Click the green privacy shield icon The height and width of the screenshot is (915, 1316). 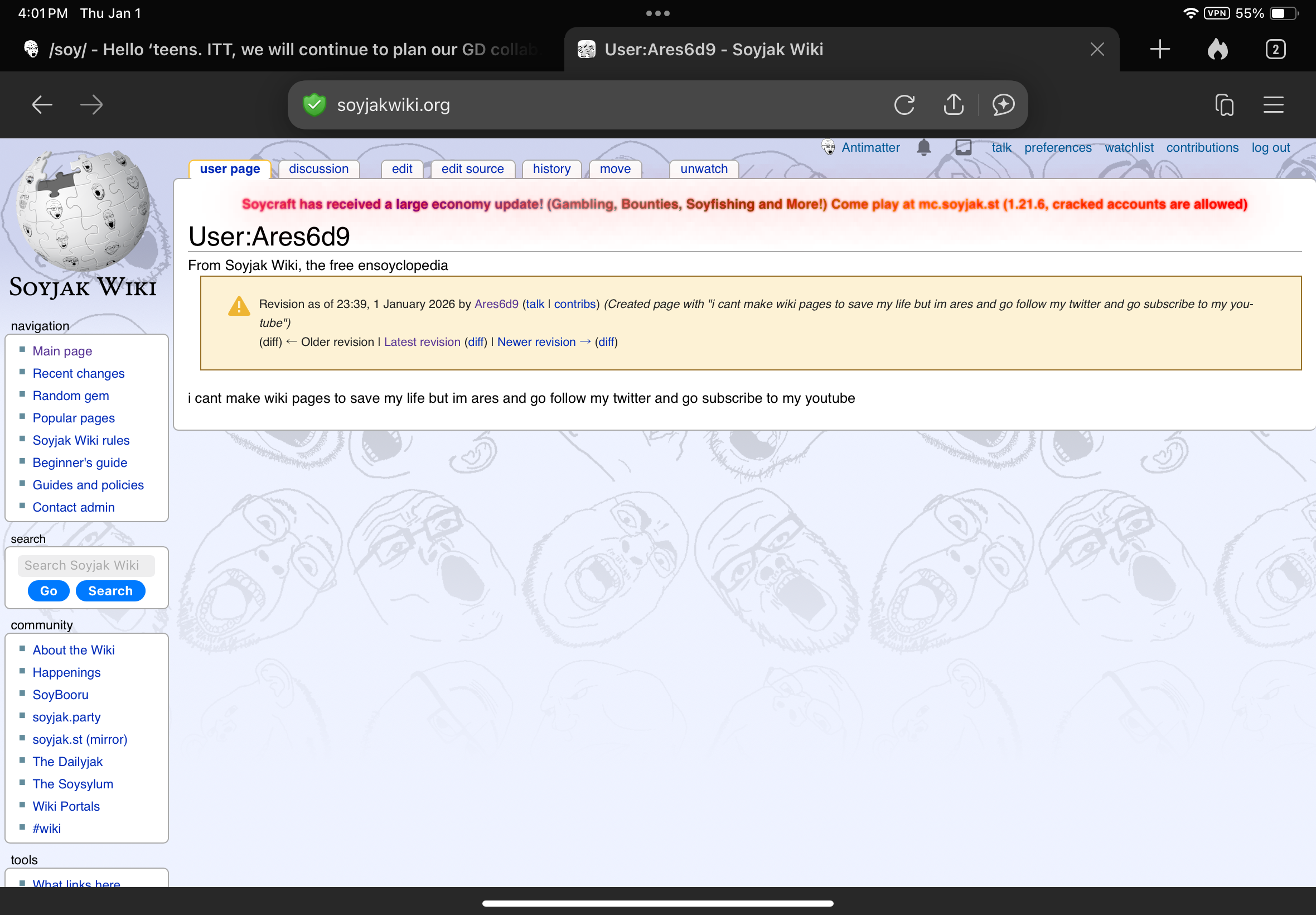(314, 105)
